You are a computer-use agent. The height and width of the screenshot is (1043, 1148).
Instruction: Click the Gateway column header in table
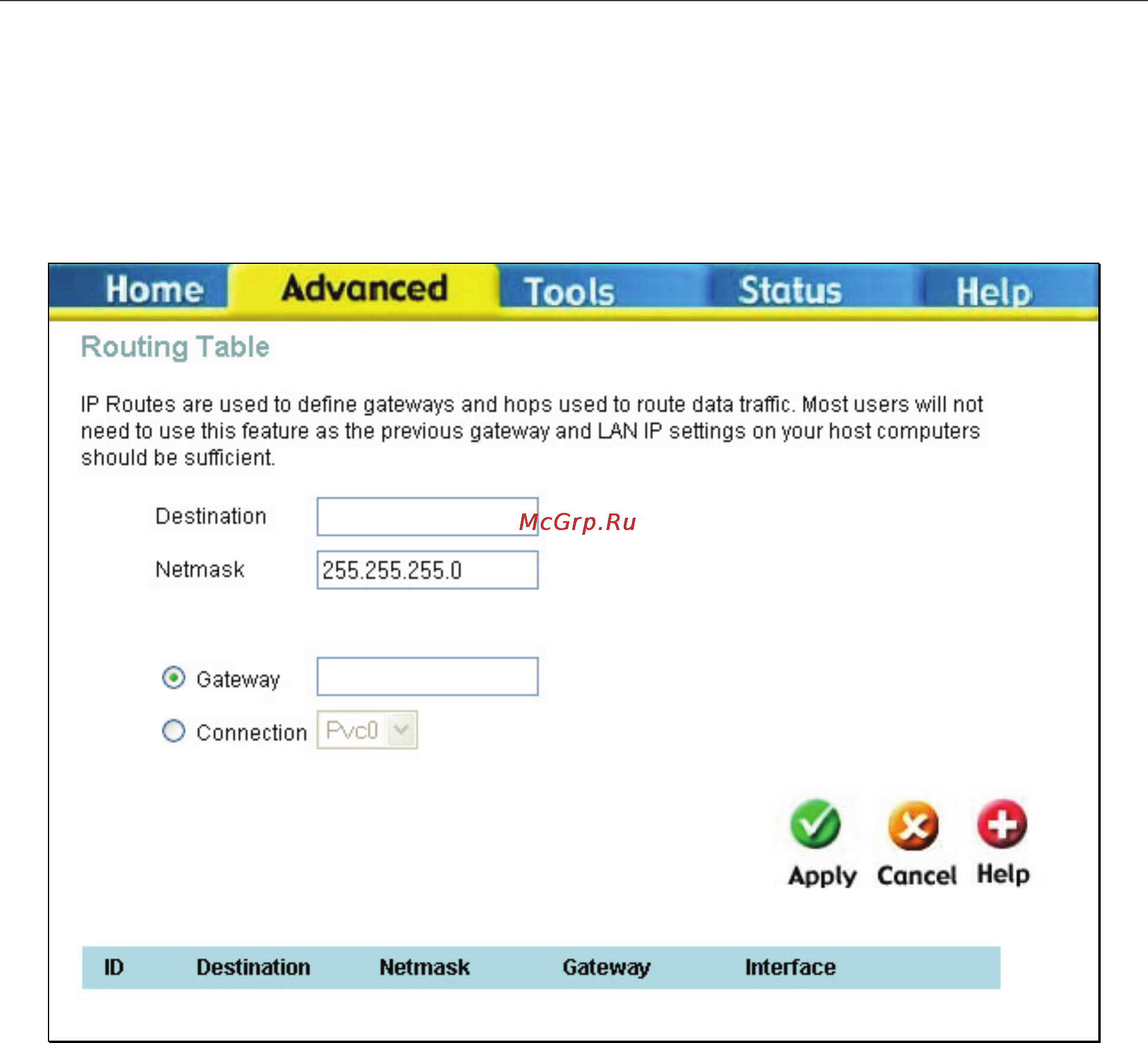[x=607, y=968]
